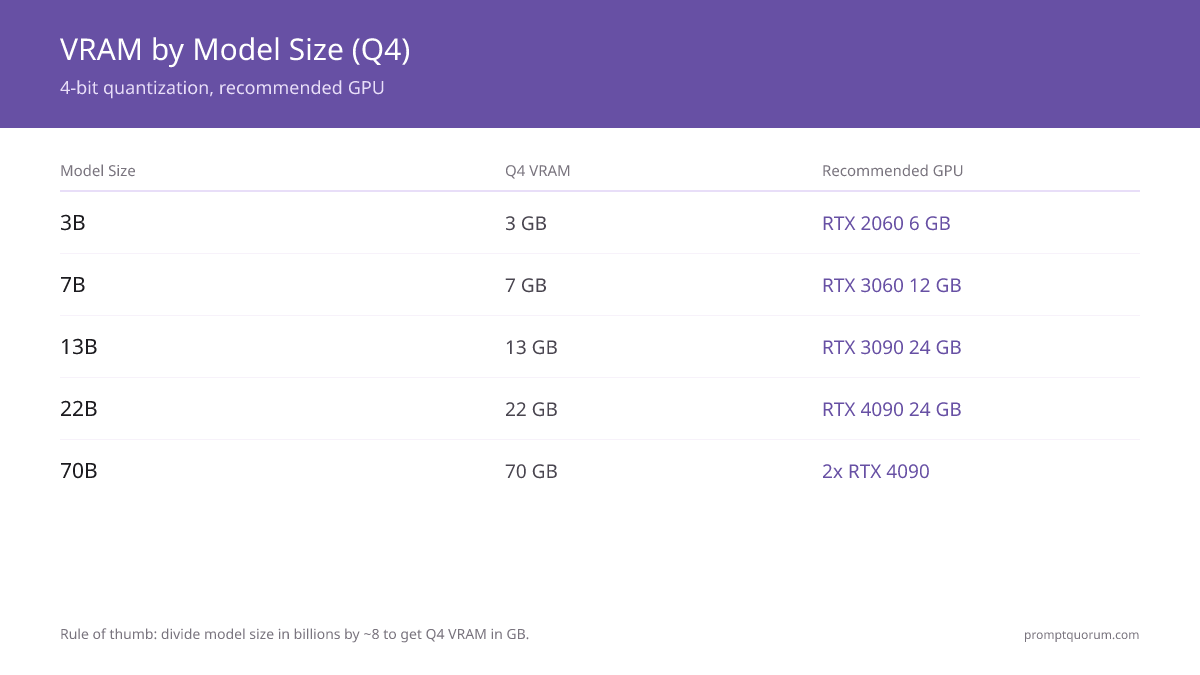
Task: Select the '7B' model size cell
Action: pyautogui.click(x=73, y=285)
